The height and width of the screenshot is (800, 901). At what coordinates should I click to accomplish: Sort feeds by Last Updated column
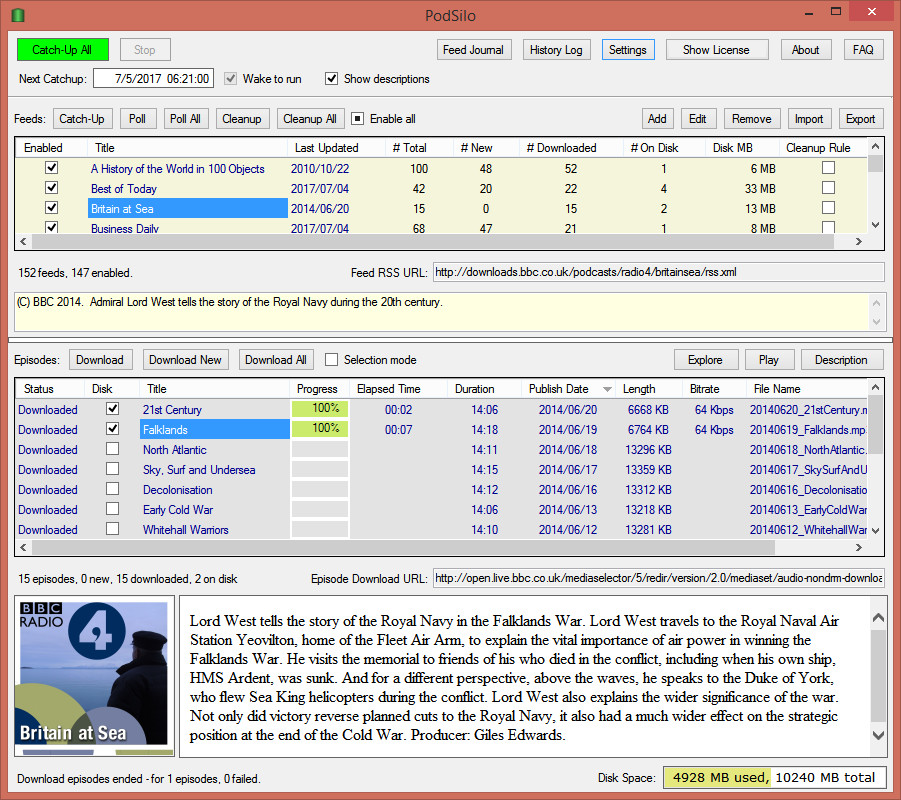tap(336, 148)
